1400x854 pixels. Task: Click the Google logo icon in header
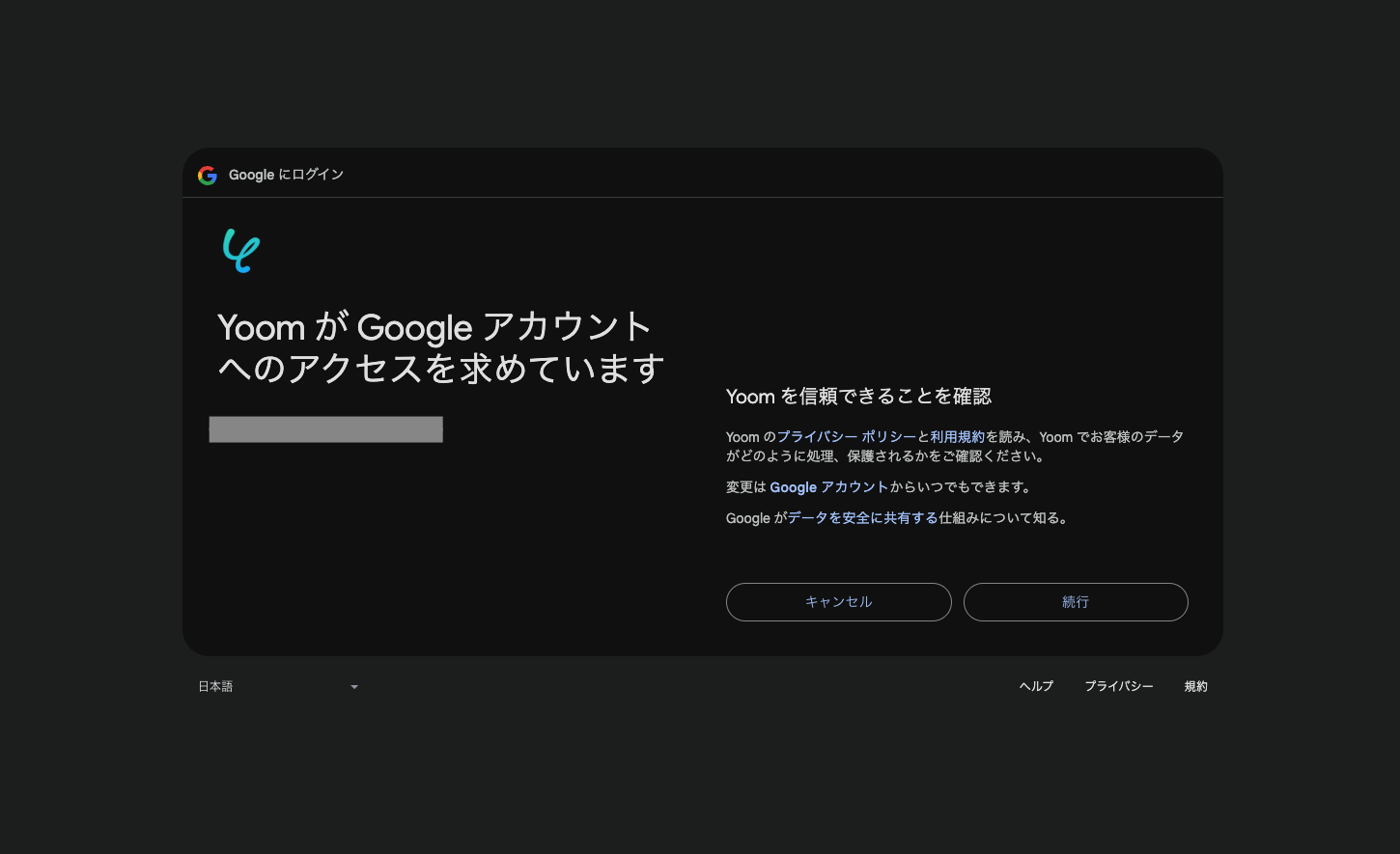[207, 175]
